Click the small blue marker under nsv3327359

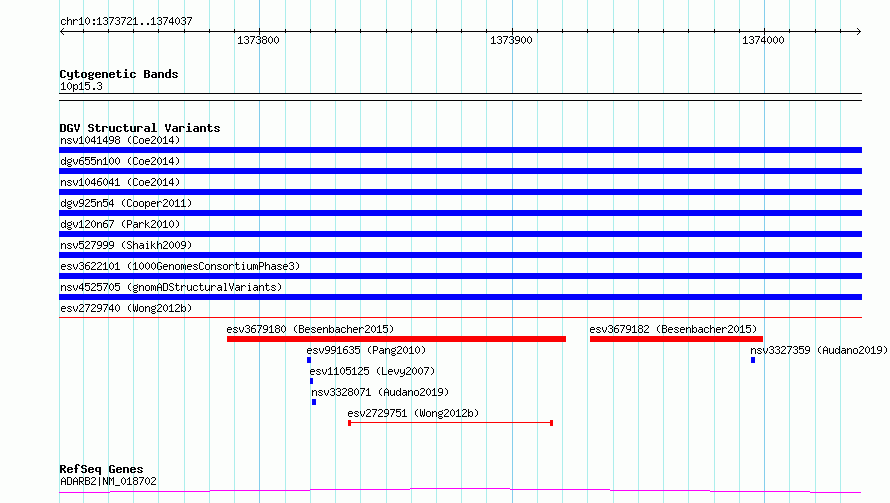(753, 360)
